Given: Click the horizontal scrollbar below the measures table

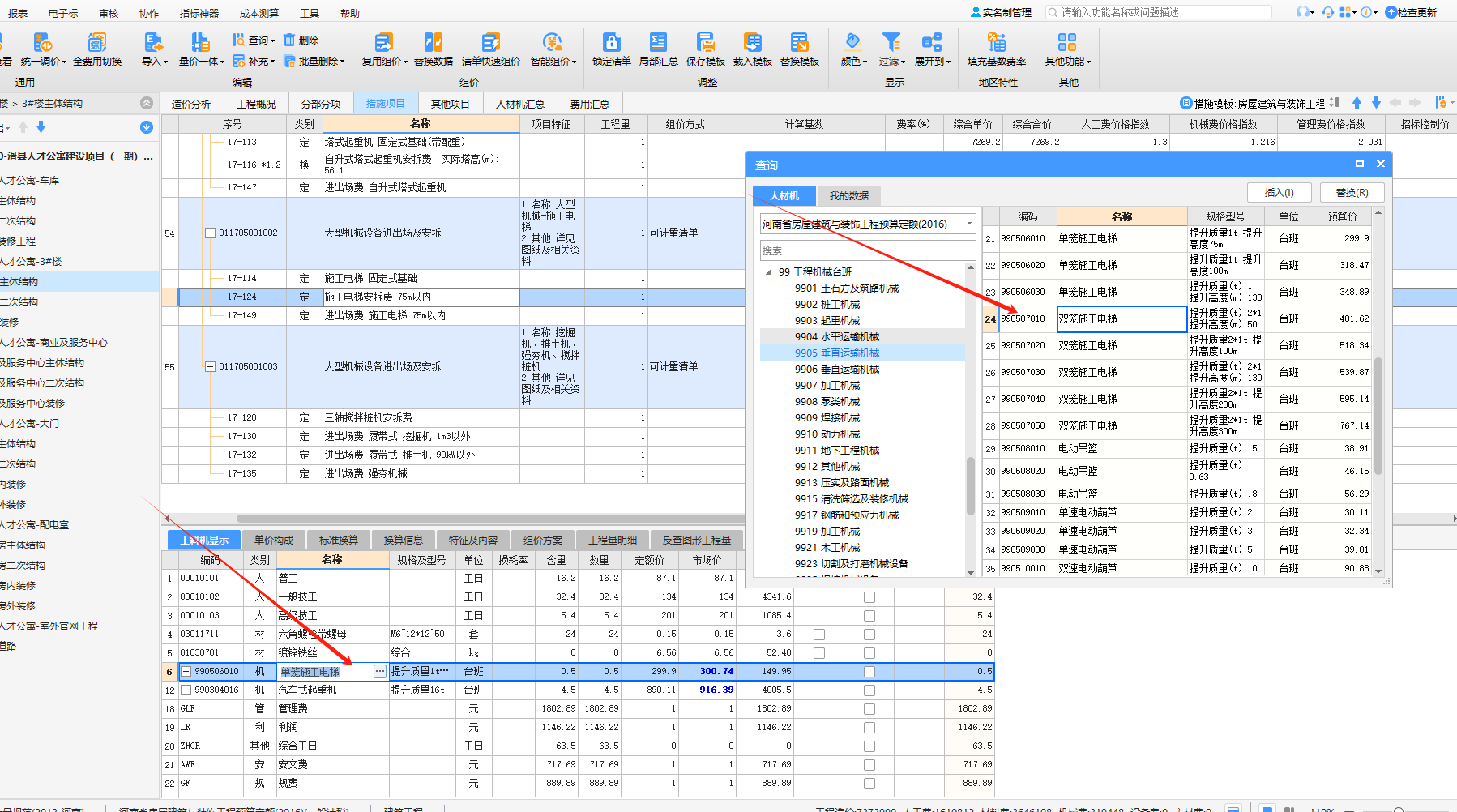Looking at the screenshot, I should point(490,519).
